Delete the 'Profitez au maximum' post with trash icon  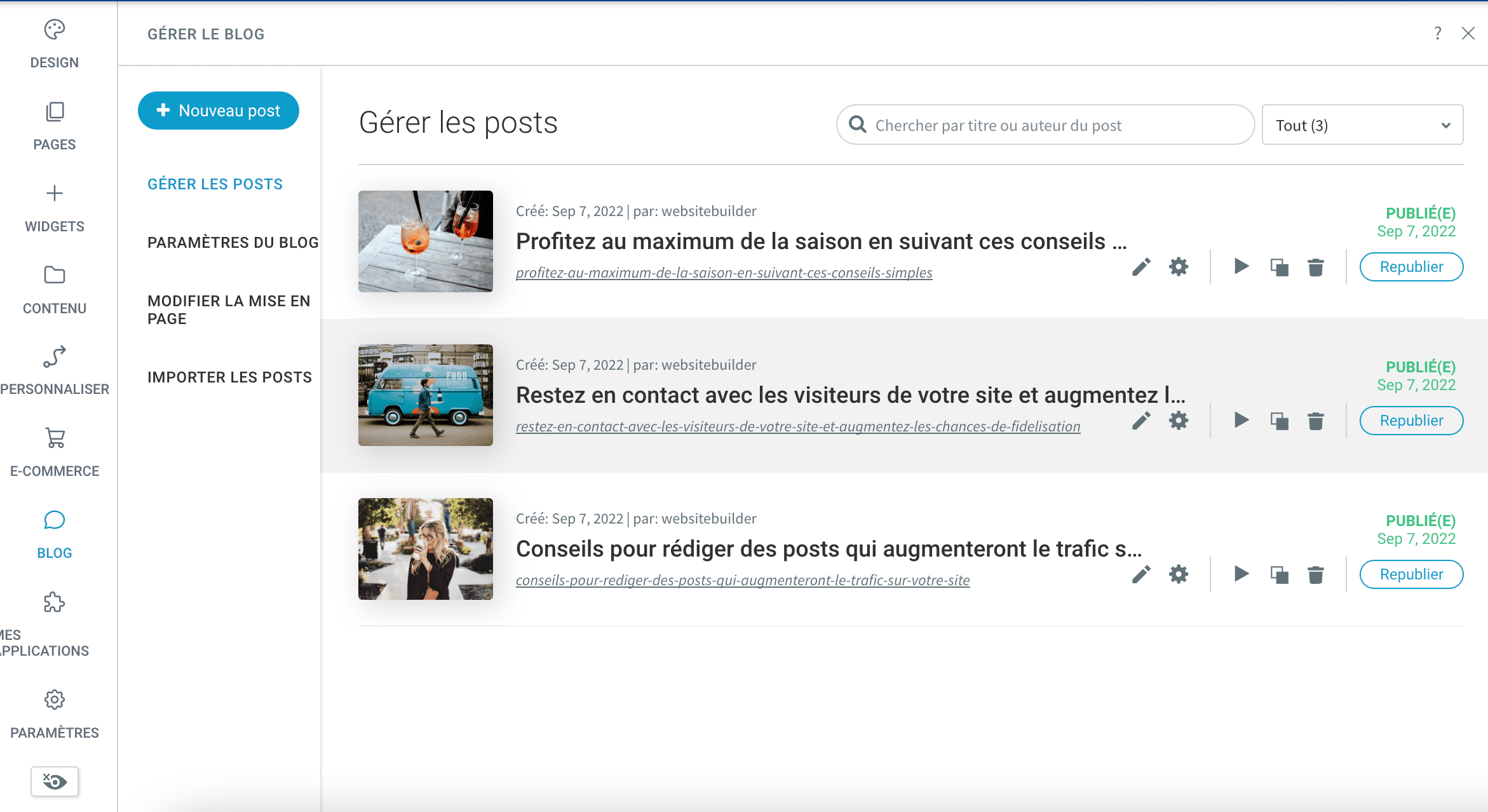1316,267
